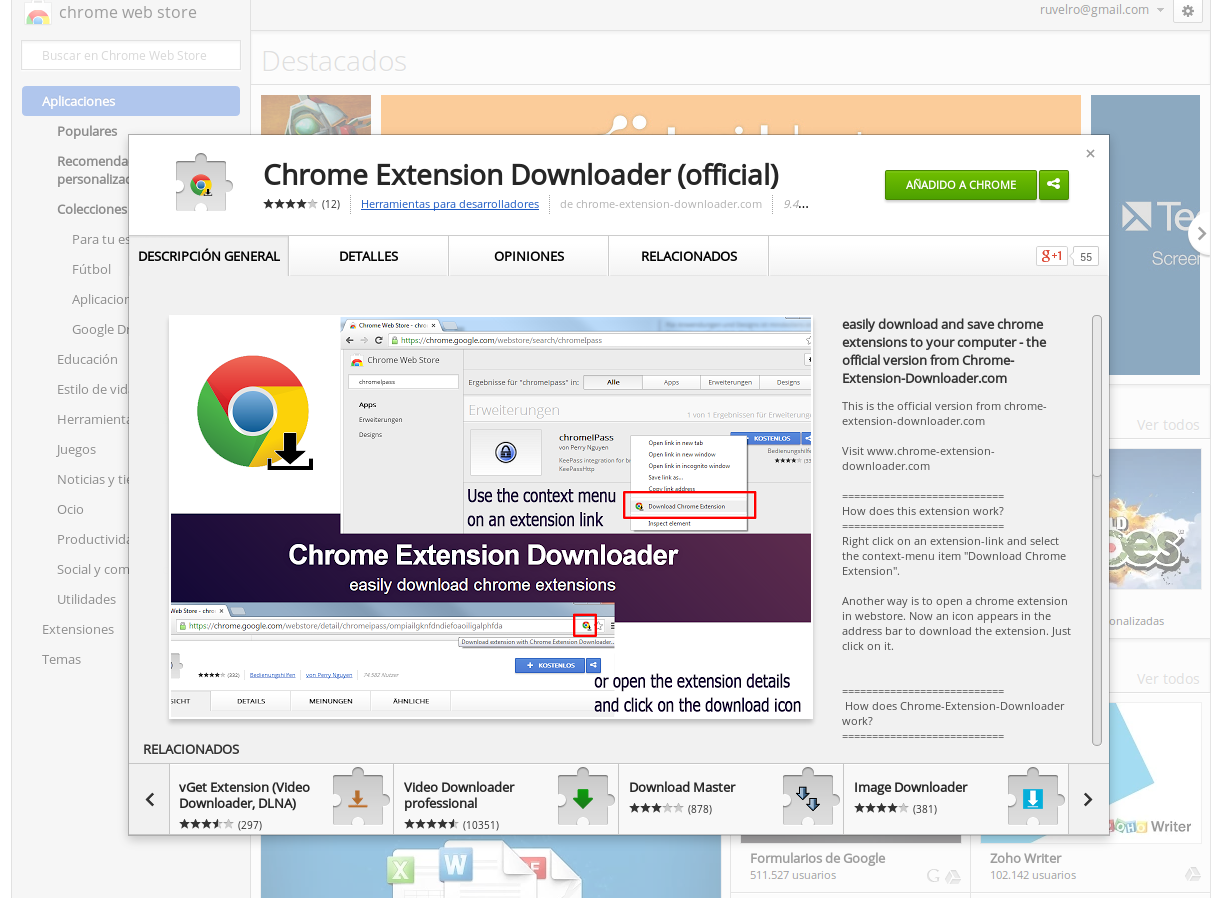Select Utilidades category in sidebar
Screen dimensions: 1230x898
pos(87,599)
